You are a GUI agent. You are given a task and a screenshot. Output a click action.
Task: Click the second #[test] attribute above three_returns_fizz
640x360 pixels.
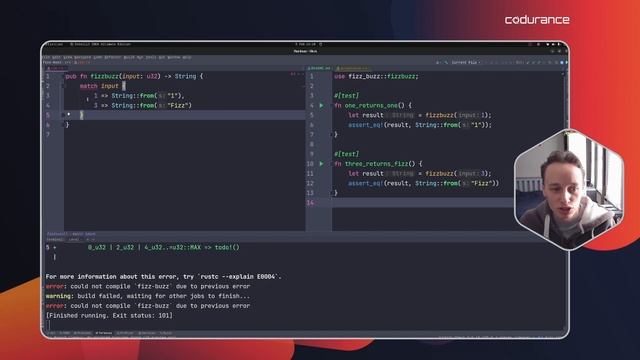point(347,154)
